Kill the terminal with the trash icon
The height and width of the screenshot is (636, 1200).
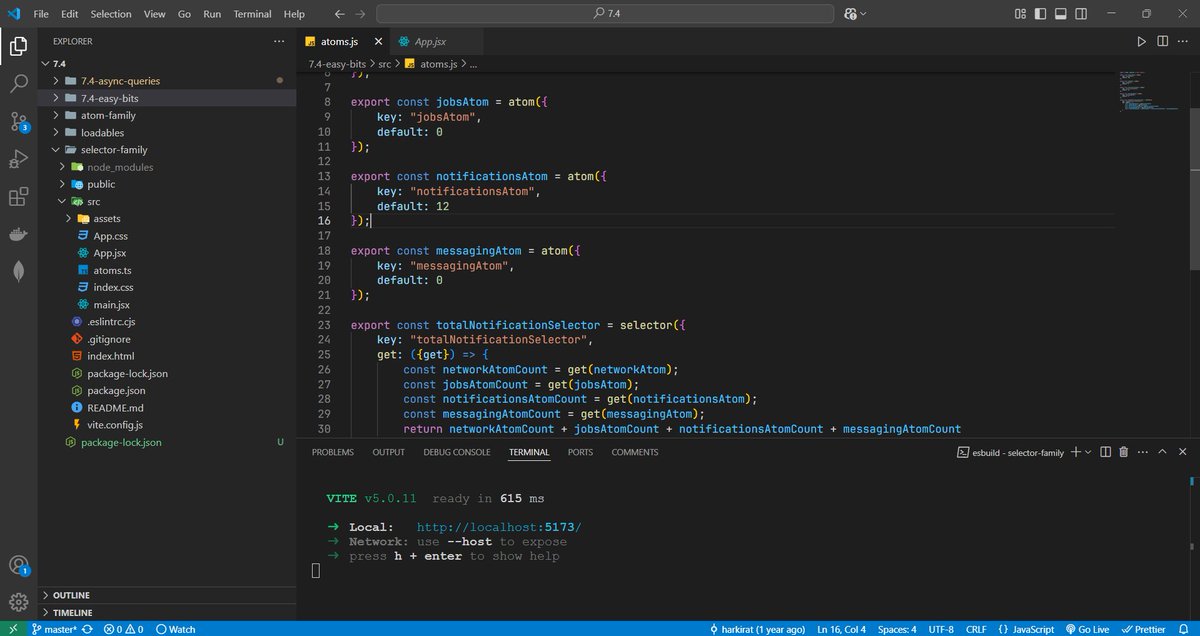[x=1124, y=451]
